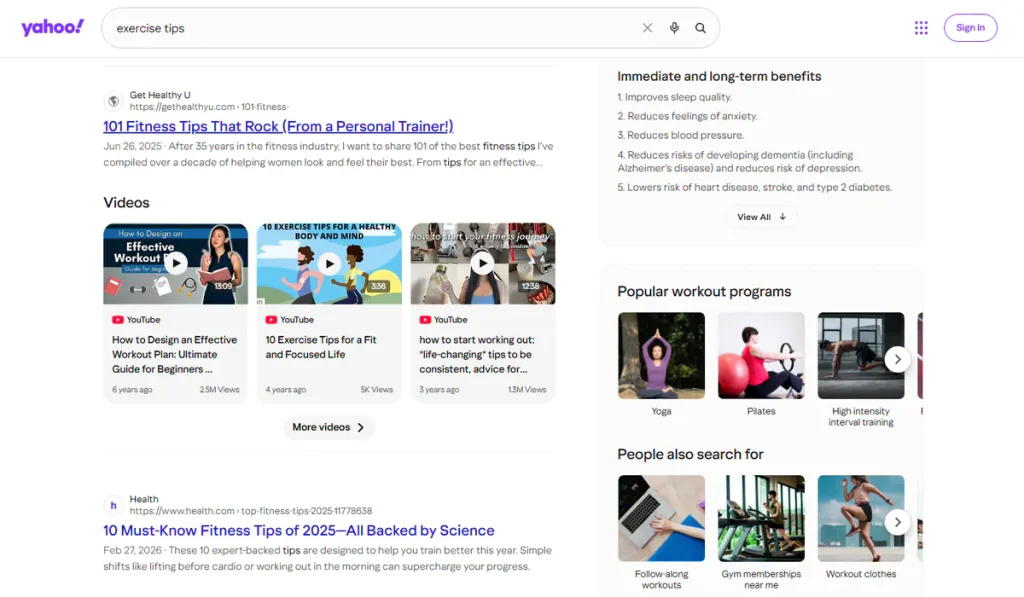Open the Yahoo apps grid icon
Image resolution: width=1024 pixels, height=597 pixels.
tap(921, 27)
